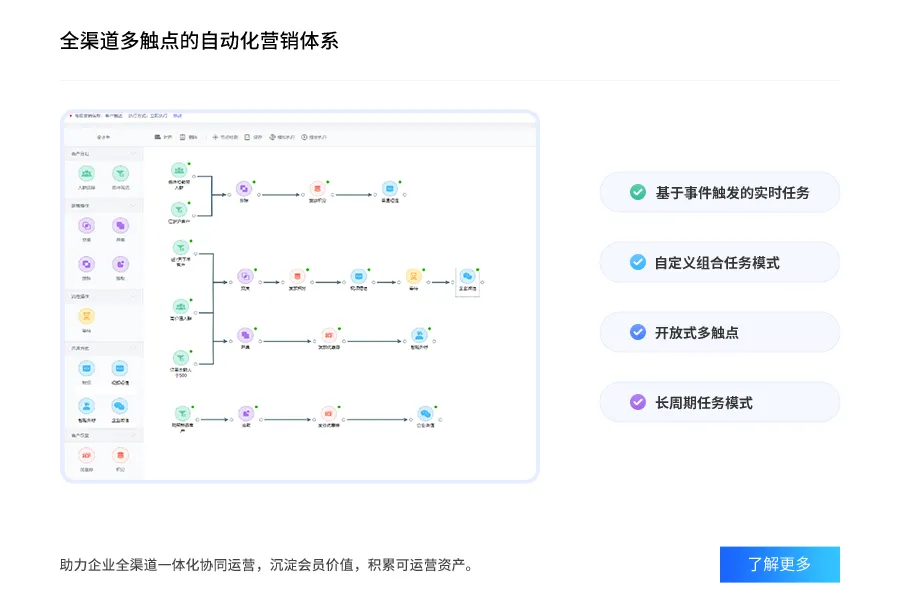Click the marketing flow editor screenshot image
900x604 pixels.
point(300,296)
